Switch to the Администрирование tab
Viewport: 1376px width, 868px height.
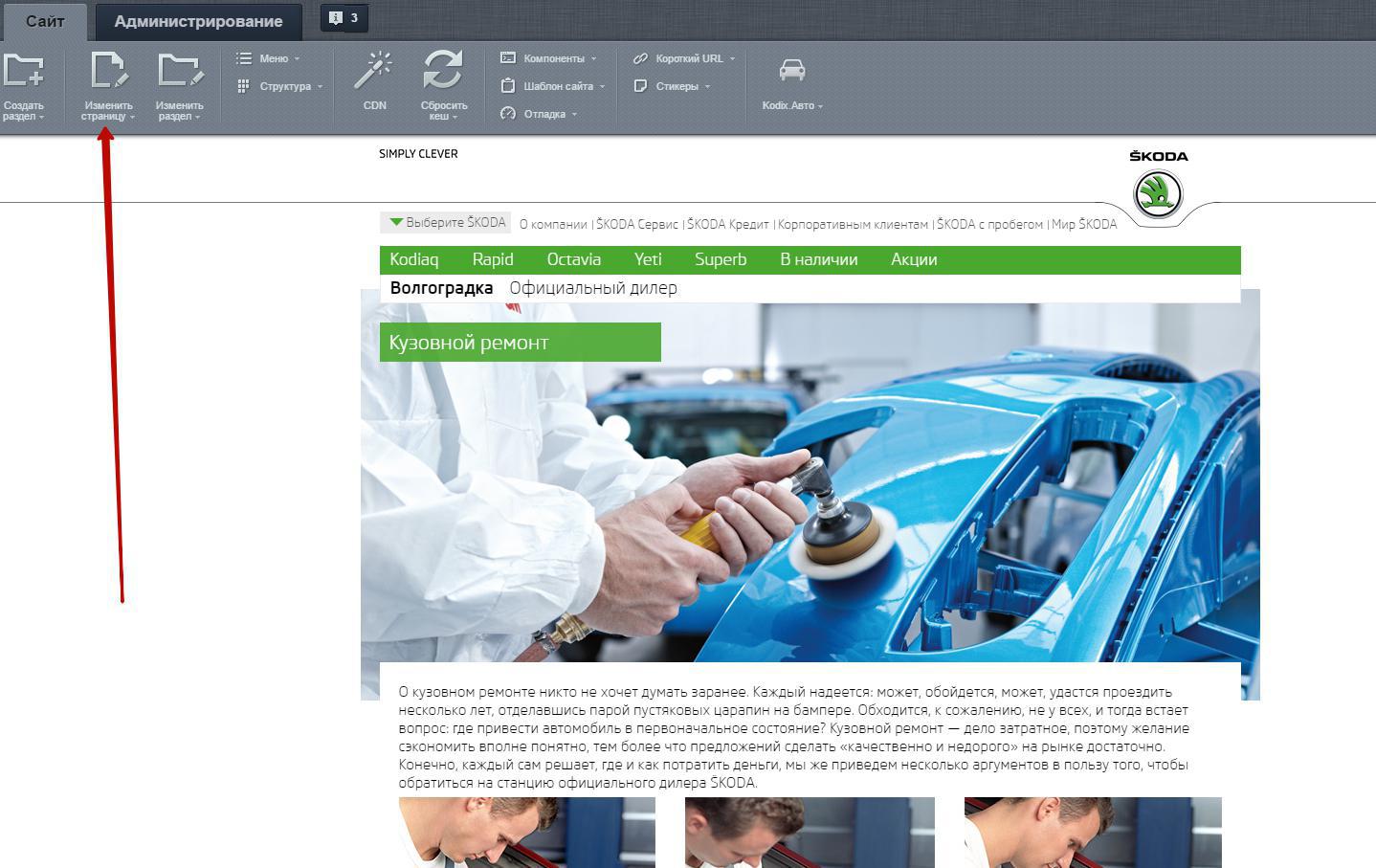pyautogui.click(x=198, y=21)
